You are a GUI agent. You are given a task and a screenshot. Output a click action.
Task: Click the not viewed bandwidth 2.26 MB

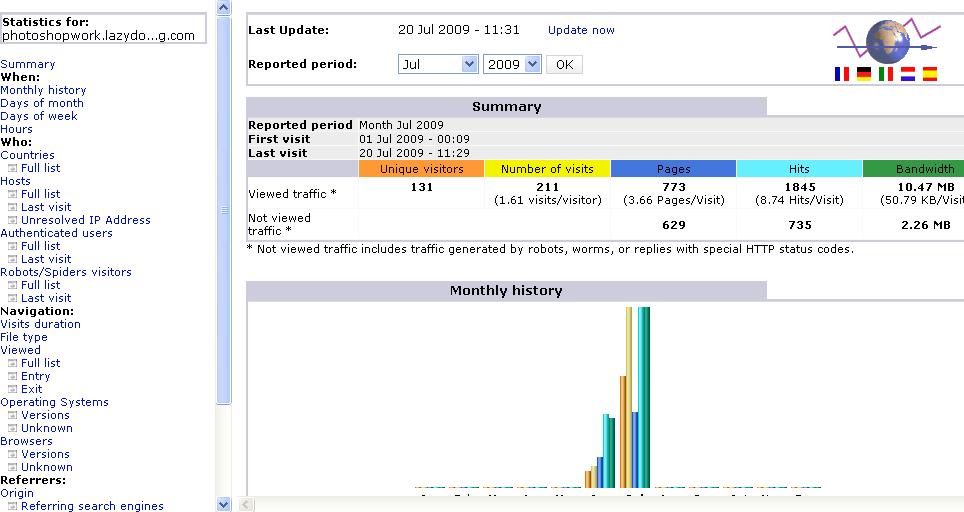(x=925, y=225)
